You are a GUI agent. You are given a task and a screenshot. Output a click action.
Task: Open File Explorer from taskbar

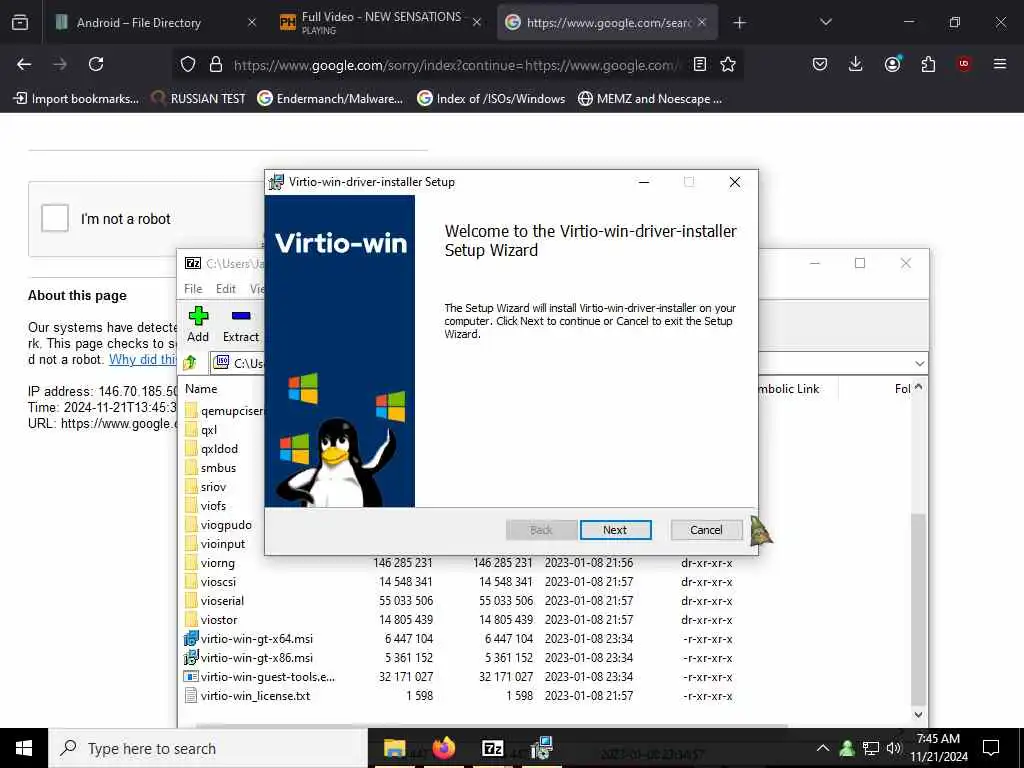[x=394, y=748]
